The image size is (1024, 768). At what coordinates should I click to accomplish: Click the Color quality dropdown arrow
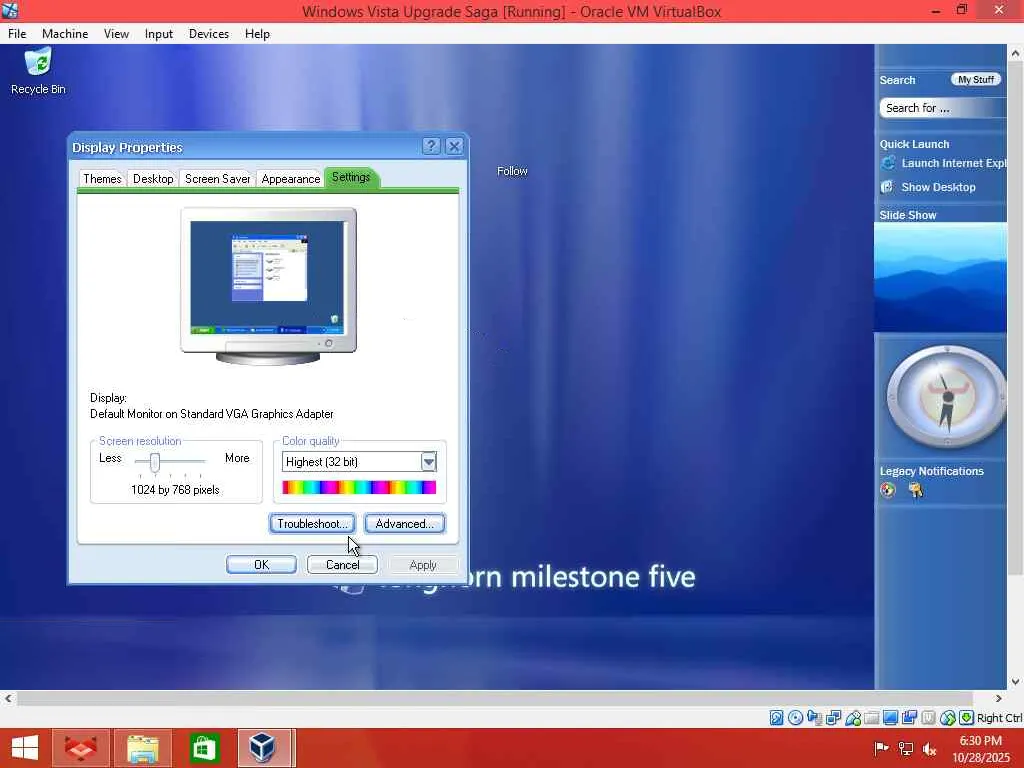pyautogui.click(x=428, y=462)
